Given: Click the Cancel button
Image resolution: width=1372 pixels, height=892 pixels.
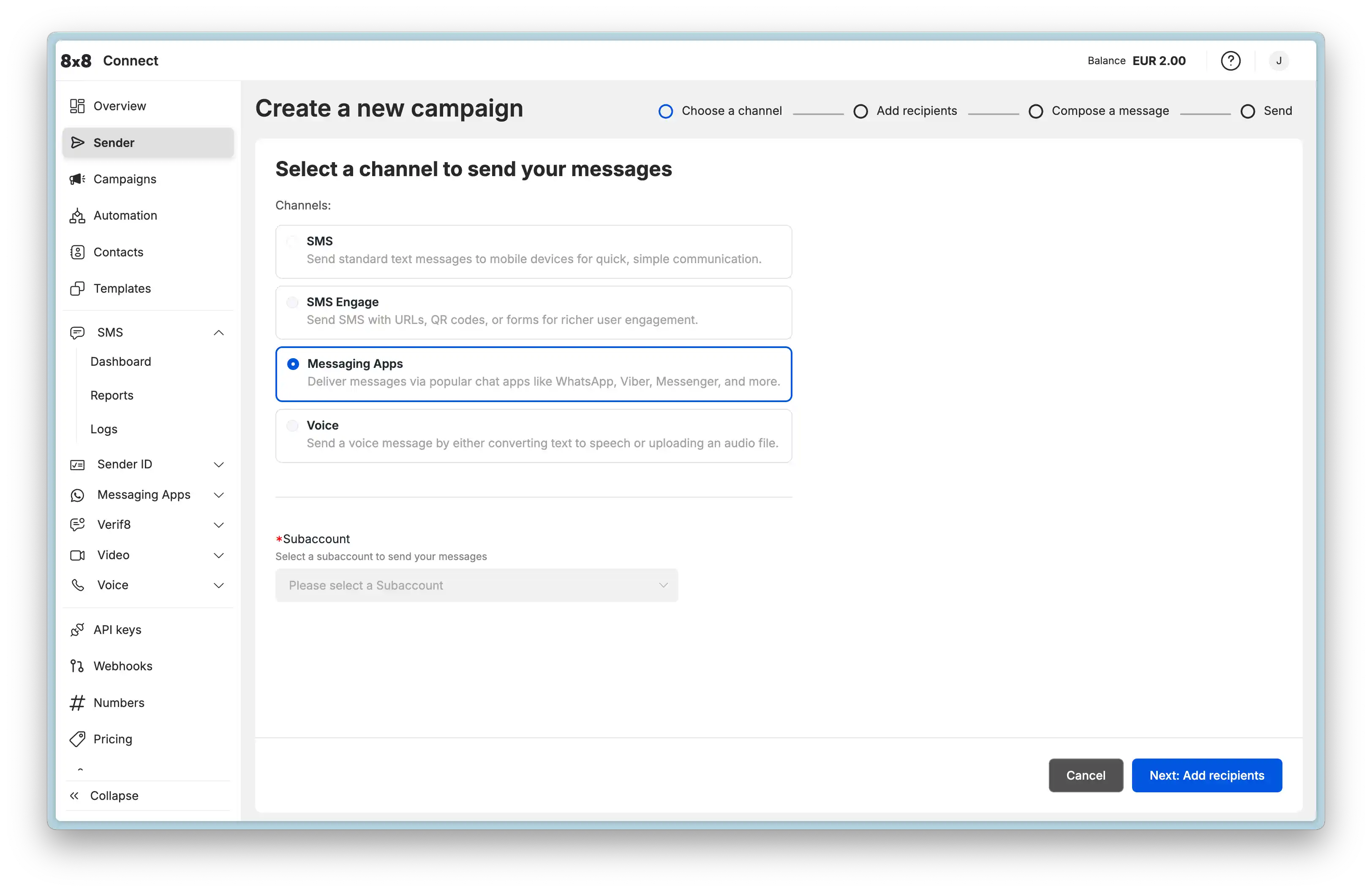Looking at the screenshot, I should [x=1086, y=775].
